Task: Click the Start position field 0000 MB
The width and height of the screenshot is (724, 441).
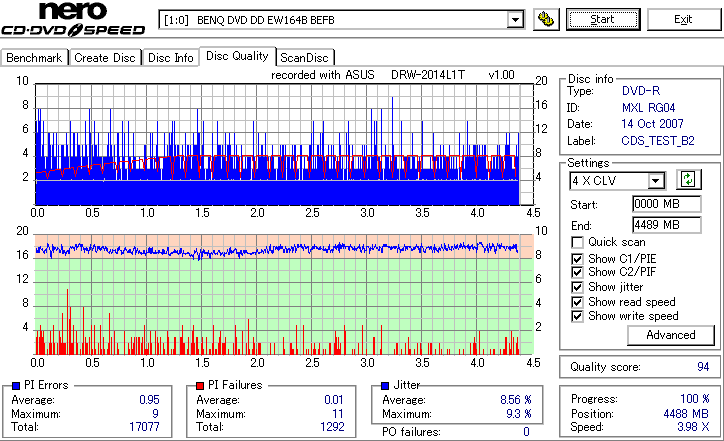Action: coord(666,204)
